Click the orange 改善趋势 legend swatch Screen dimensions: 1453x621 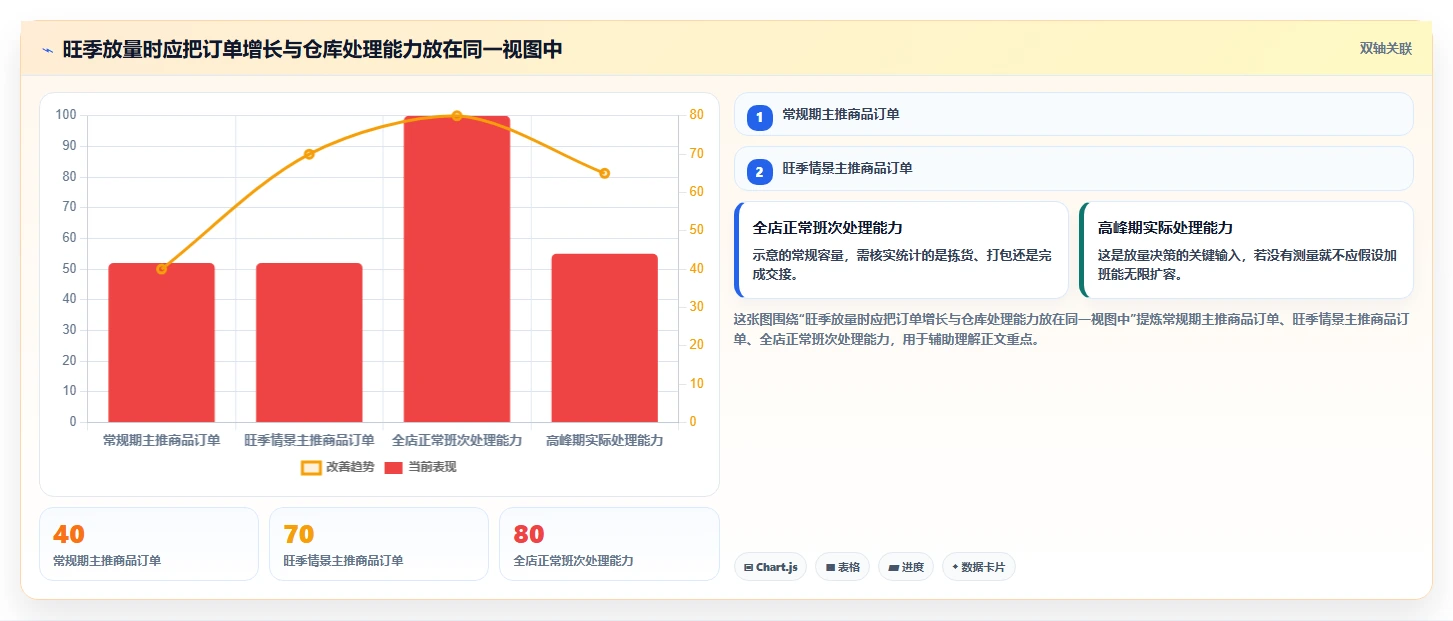click(311, 467)
